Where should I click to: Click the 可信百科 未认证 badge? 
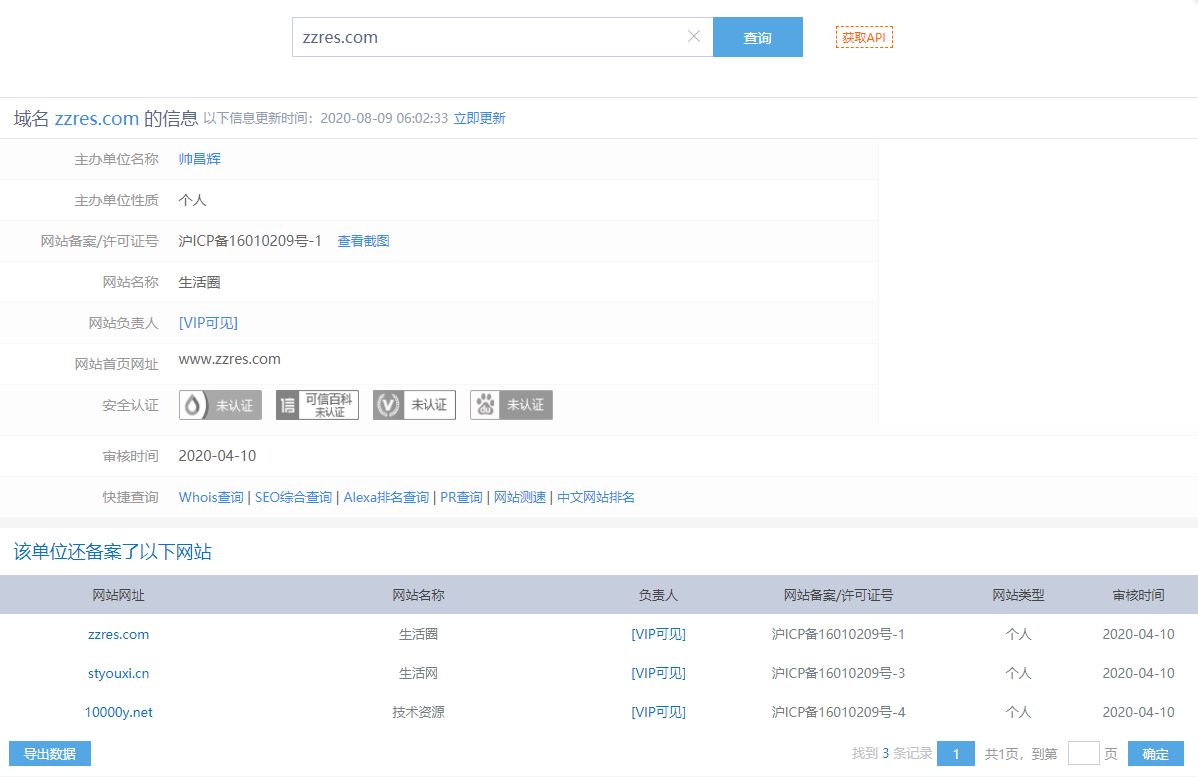pyautogui.click(x=317, y=405)
